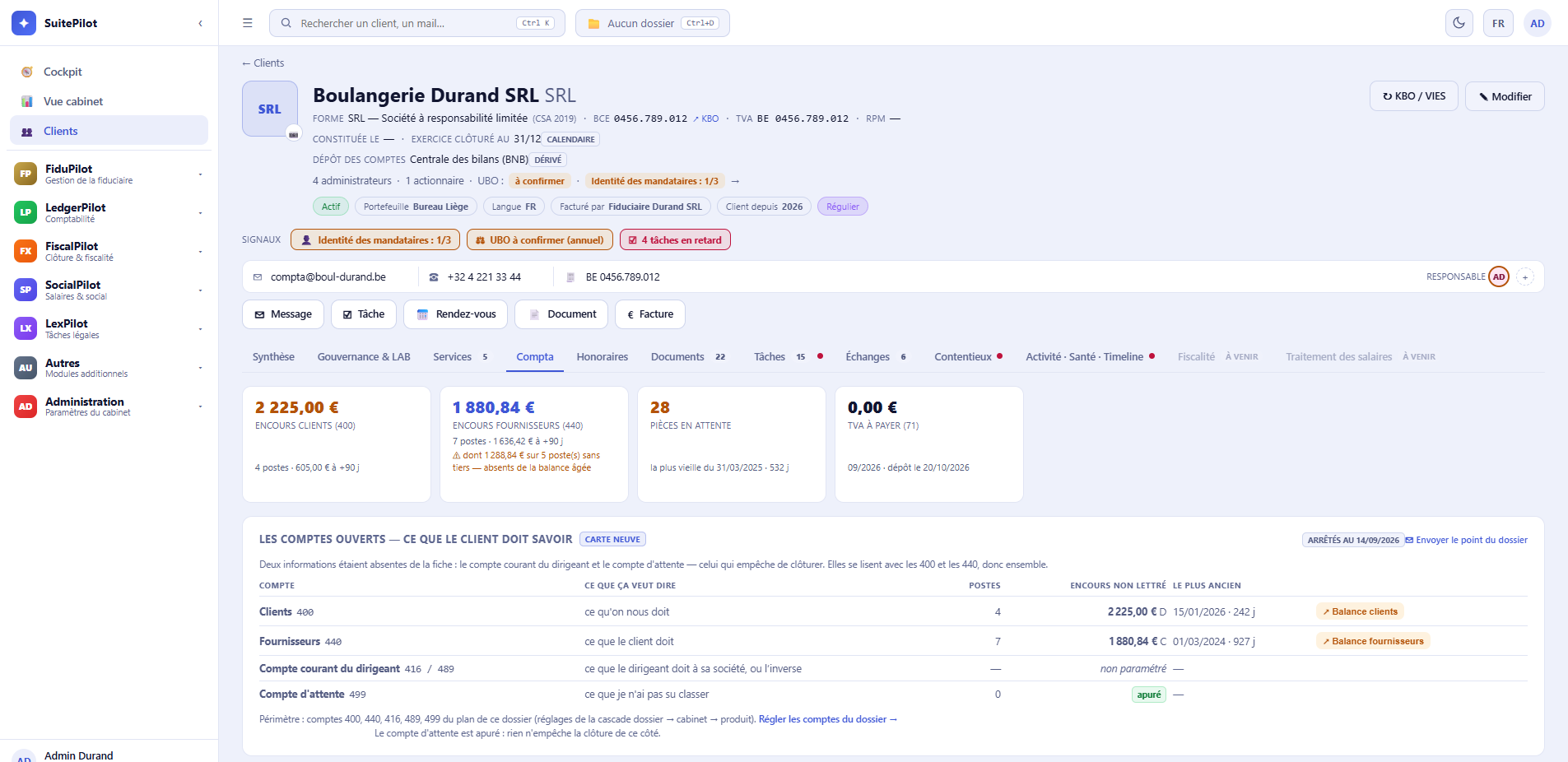Image resolution: width=1568 pixels, height=762 pixels.
Task: Expand the LedgerPilot module section
Action: [x=200, y=212]
